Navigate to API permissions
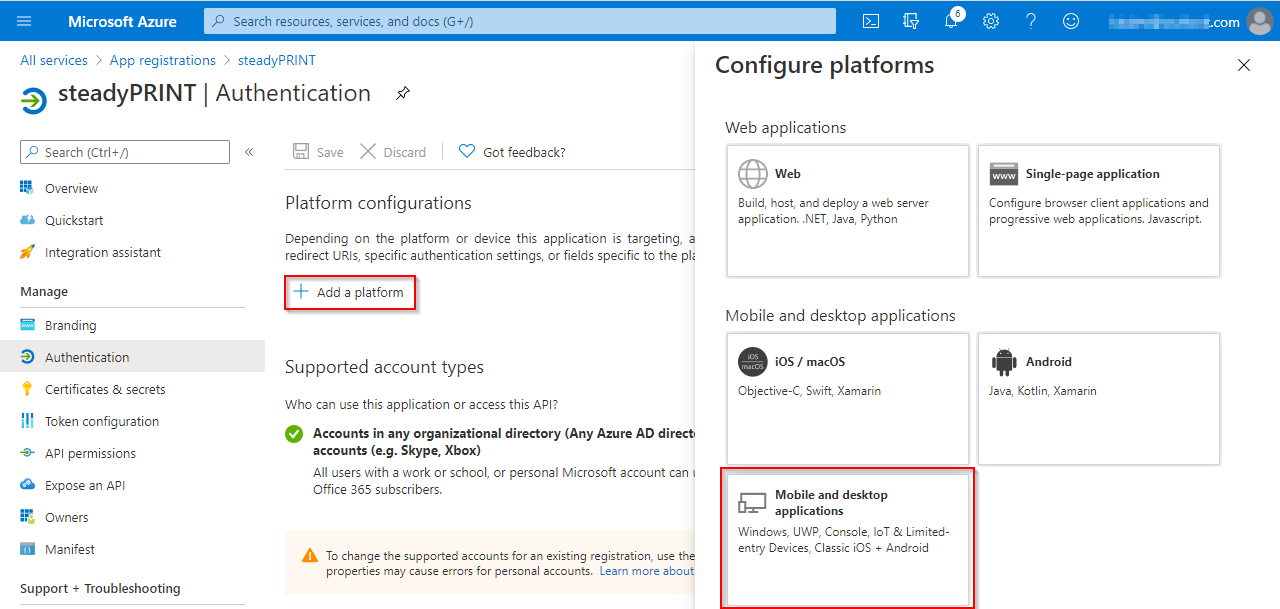 (90, 453)
